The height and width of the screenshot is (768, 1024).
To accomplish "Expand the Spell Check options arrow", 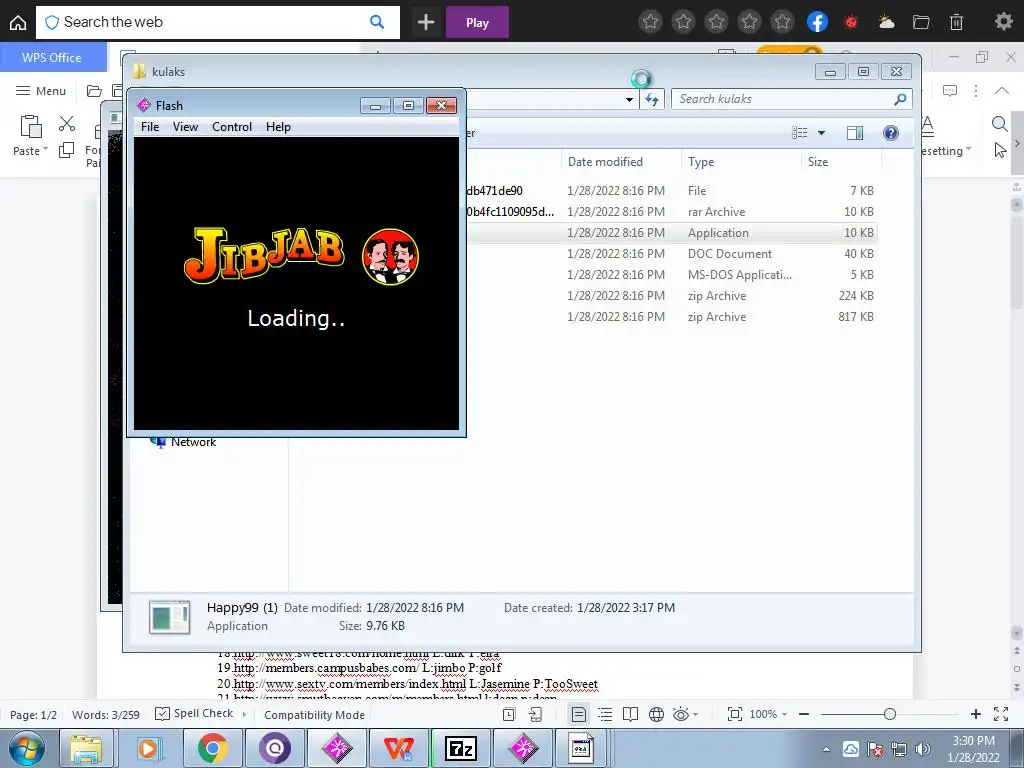I will pyautogui.click(x=244, y=714).
